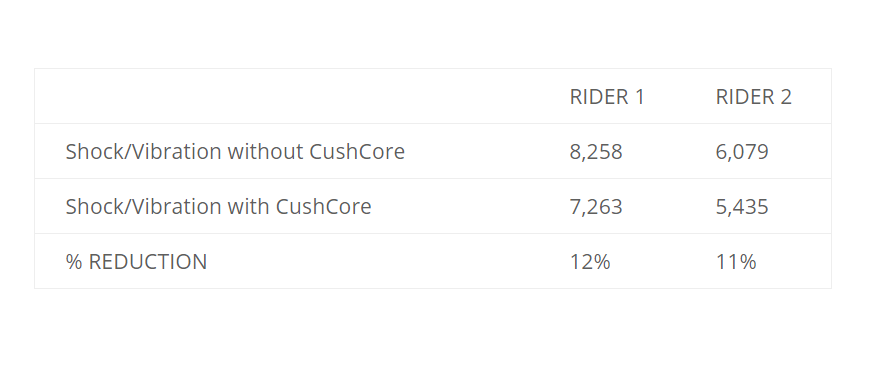Click the word REDUCTION in the last row
The width and height of the screenshot is (877, 376).
[x=148, y=262]
